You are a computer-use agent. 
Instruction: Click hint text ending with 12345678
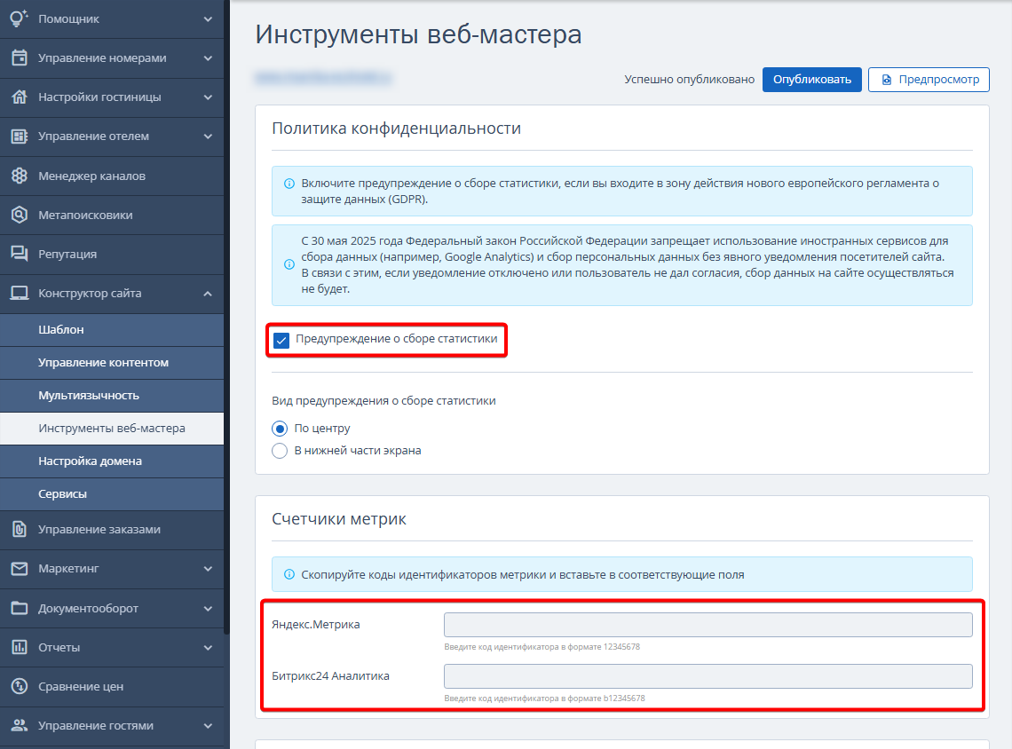[542, 646]
